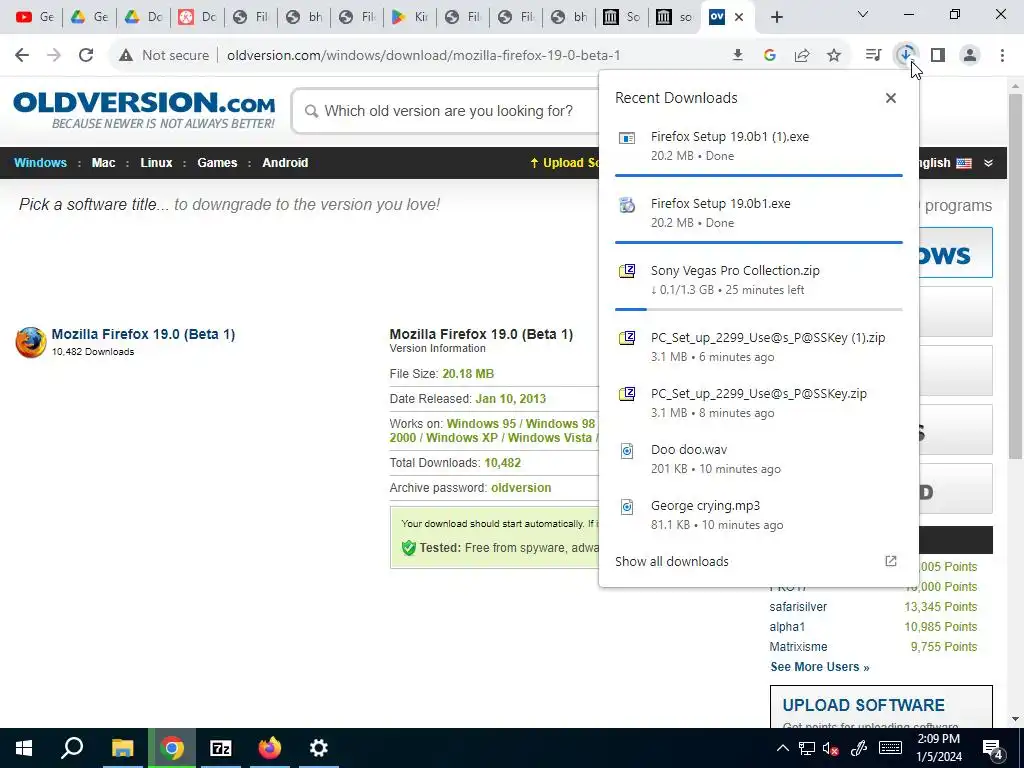The height and width of the screenshot is (768, 1024).
Task: Open taskbar search
Action: [72, 748]
